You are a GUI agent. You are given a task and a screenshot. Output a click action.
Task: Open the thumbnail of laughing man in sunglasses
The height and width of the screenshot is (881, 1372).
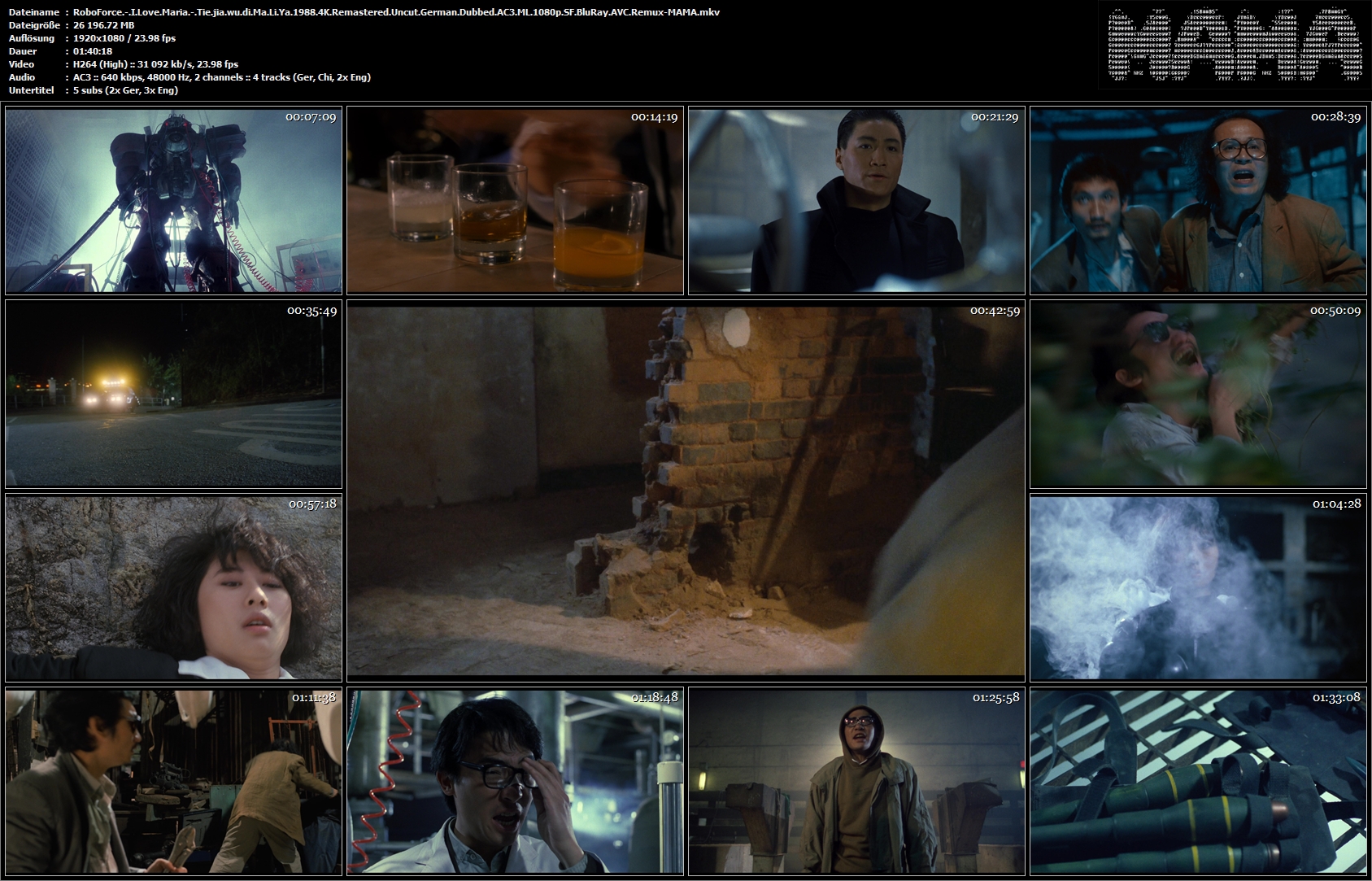1198,395
